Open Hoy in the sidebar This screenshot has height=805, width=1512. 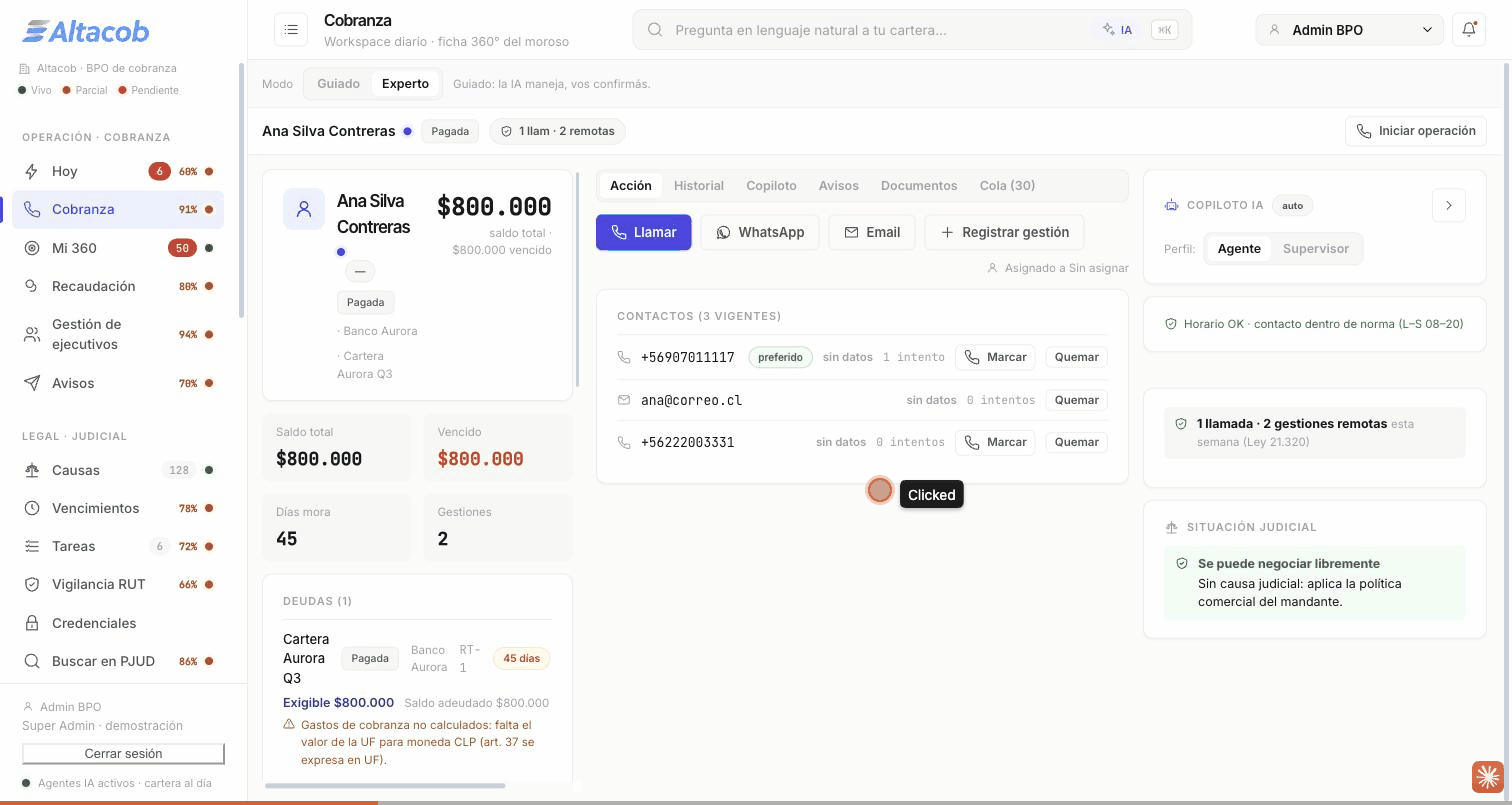pos(118,171)
